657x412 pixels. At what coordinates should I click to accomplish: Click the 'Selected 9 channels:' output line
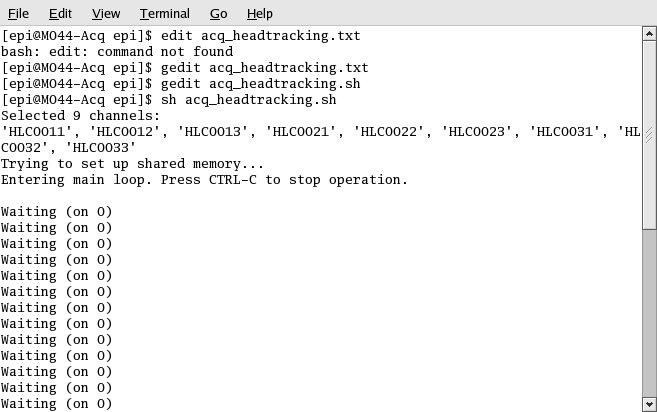tap(80, 116)
